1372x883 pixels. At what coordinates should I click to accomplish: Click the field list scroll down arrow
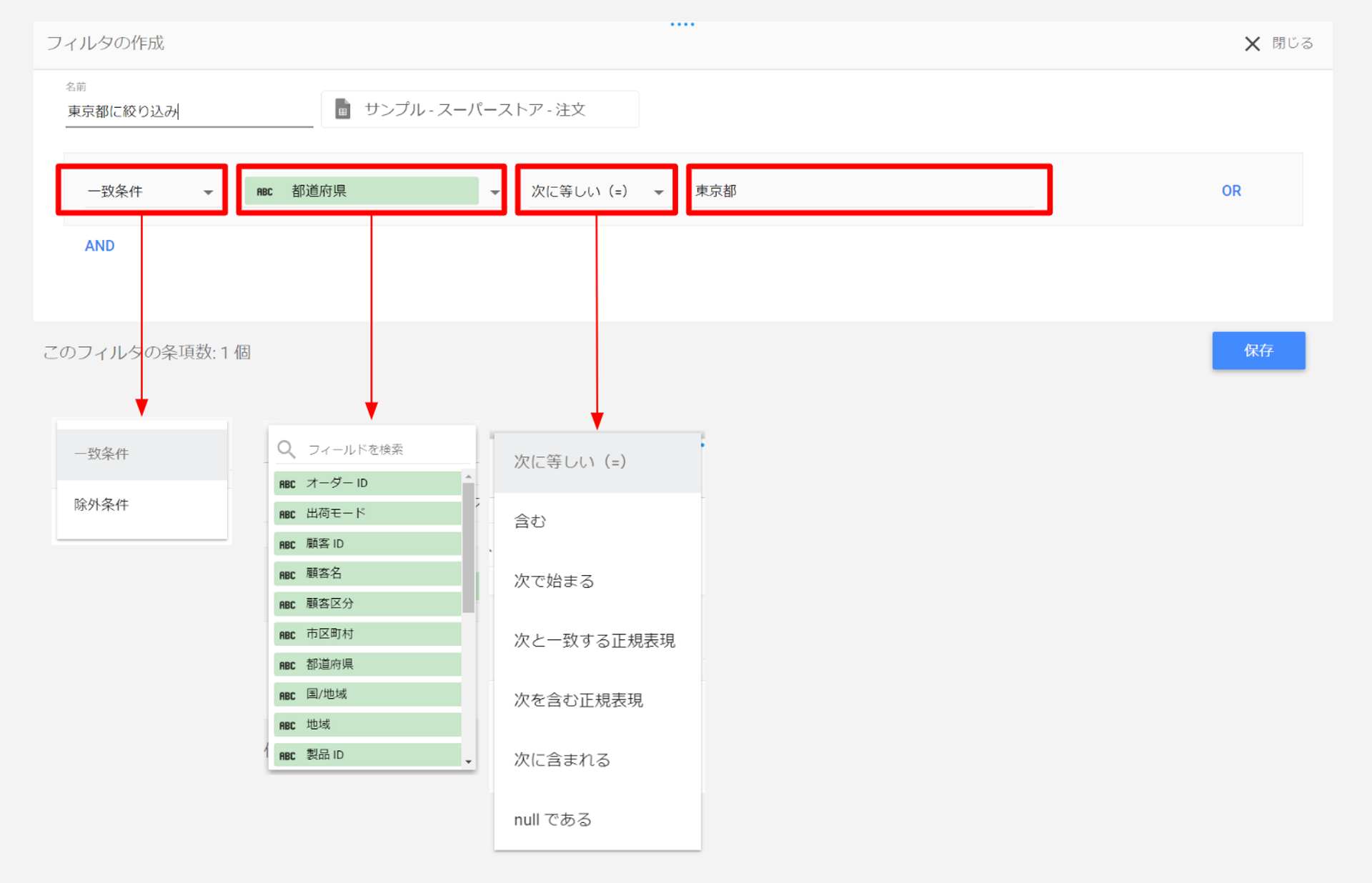(x=469, y=762)
